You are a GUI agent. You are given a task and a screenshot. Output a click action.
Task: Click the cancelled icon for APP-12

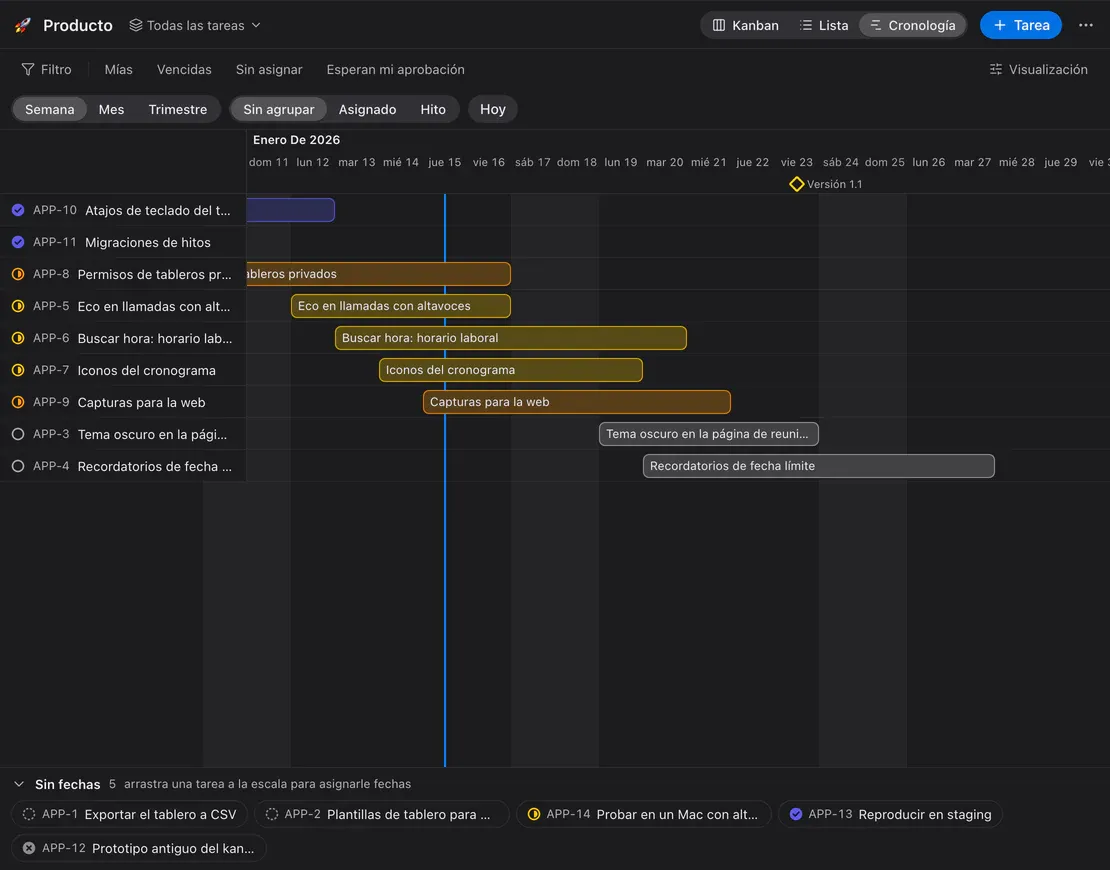(29, 848)
